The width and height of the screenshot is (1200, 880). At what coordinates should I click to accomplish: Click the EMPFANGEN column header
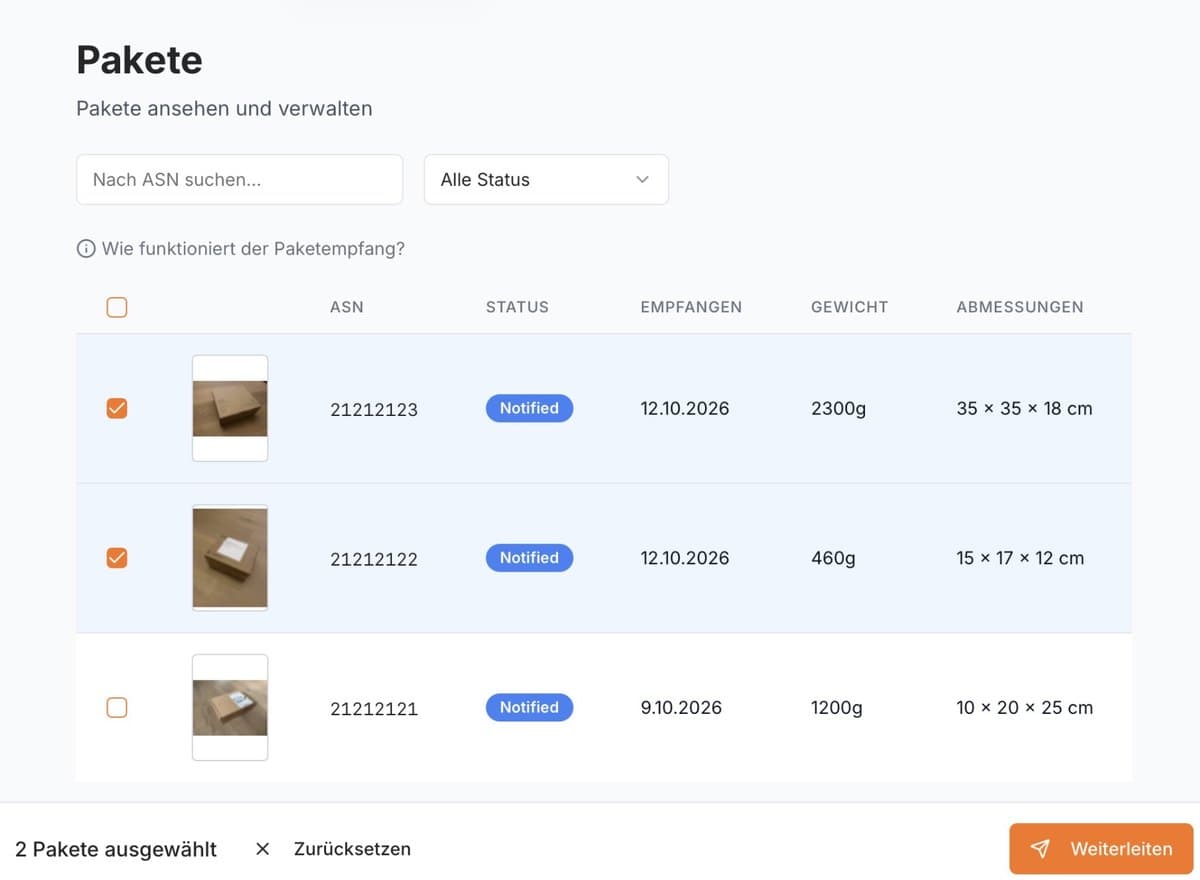(691, 307)
